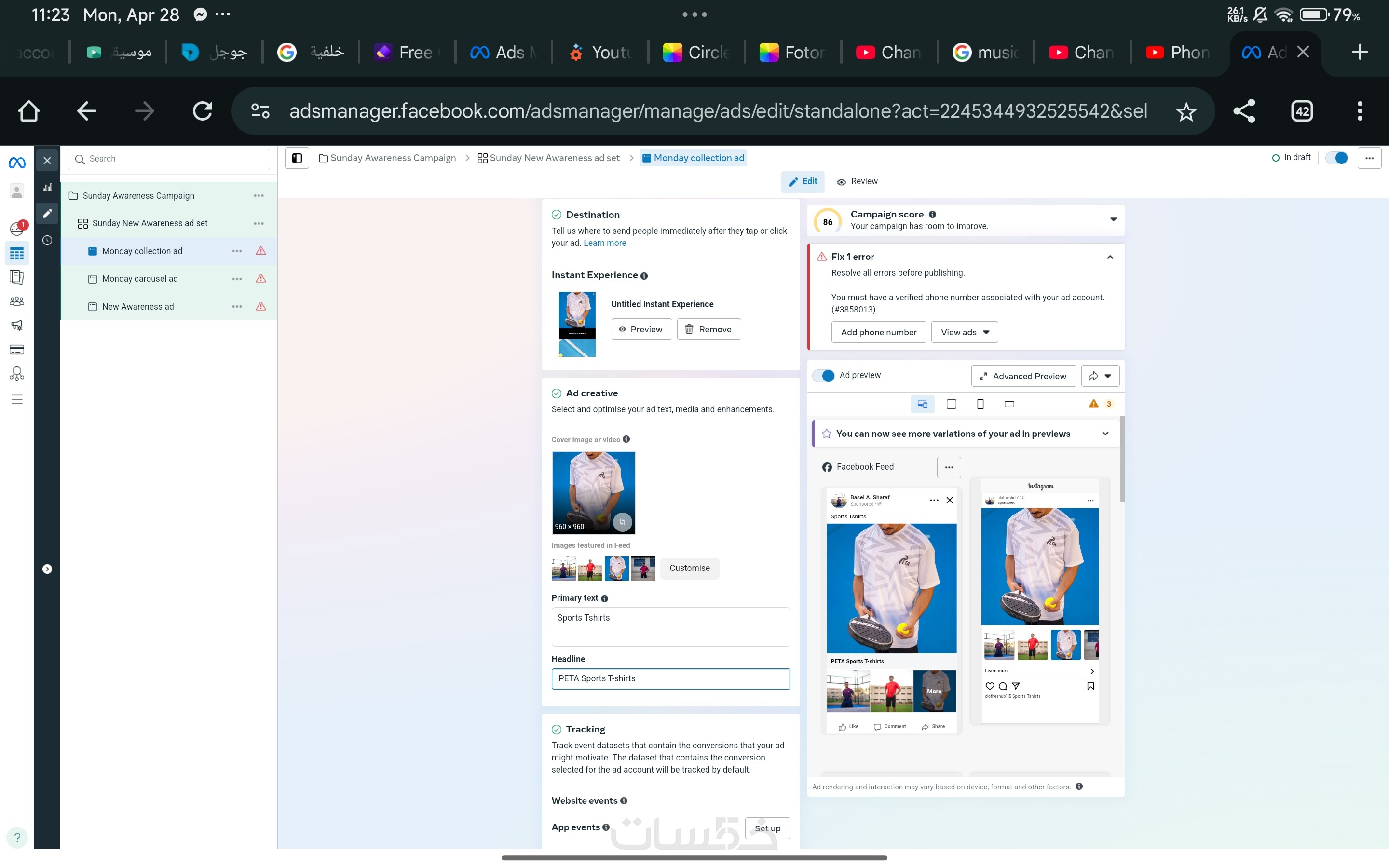Open the View ads dropdown
1389x868 pixels.
pos(964,332)
